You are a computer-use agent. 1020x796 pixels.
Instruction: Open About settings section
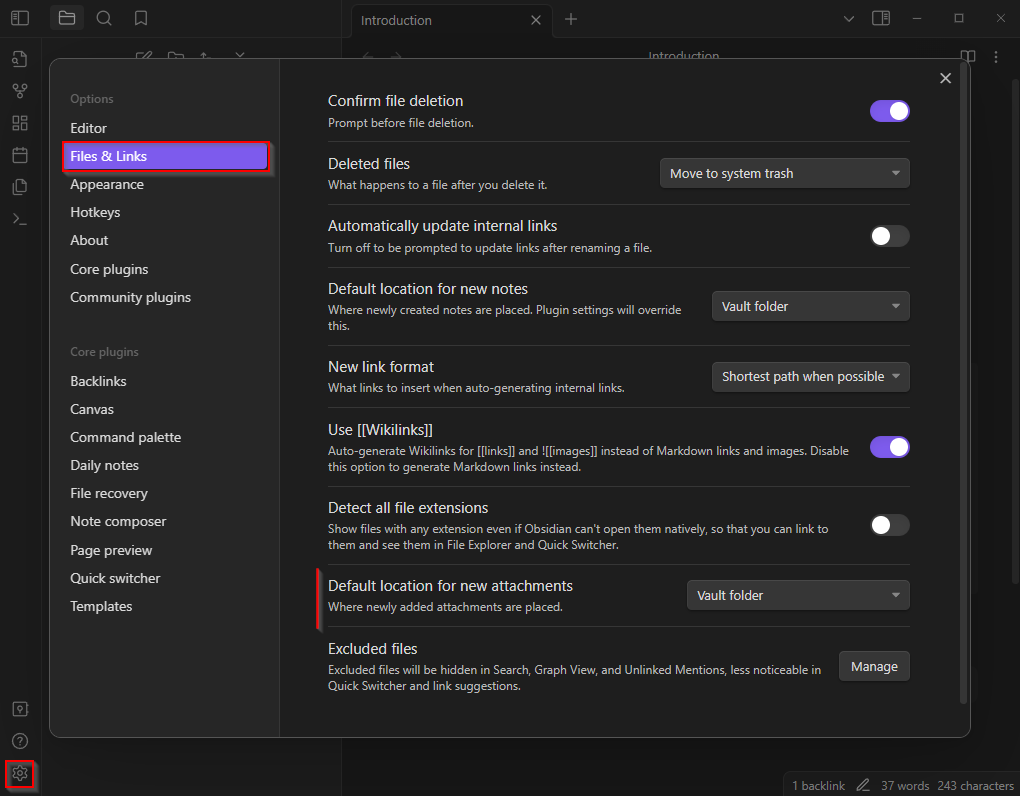click(x=165, y=241)
